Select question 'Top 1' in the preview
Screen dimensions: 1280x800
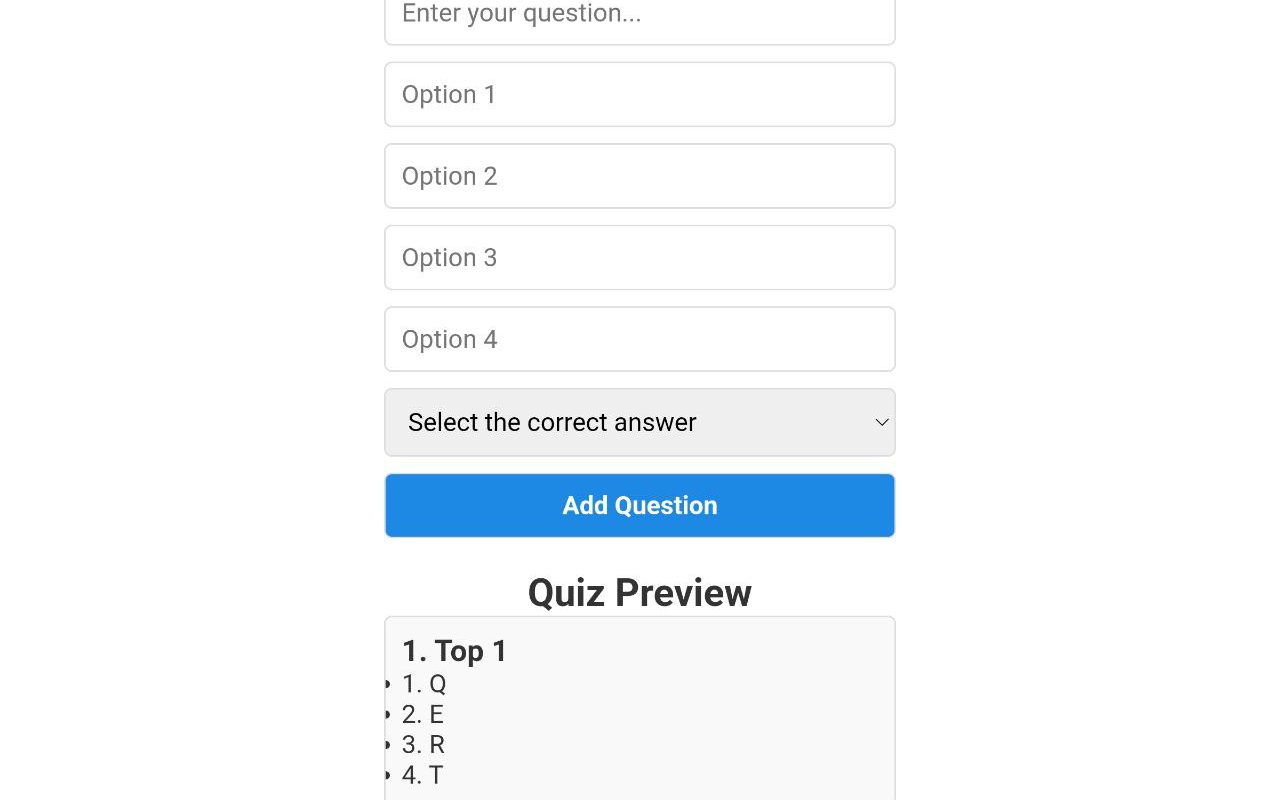point(453,650)
